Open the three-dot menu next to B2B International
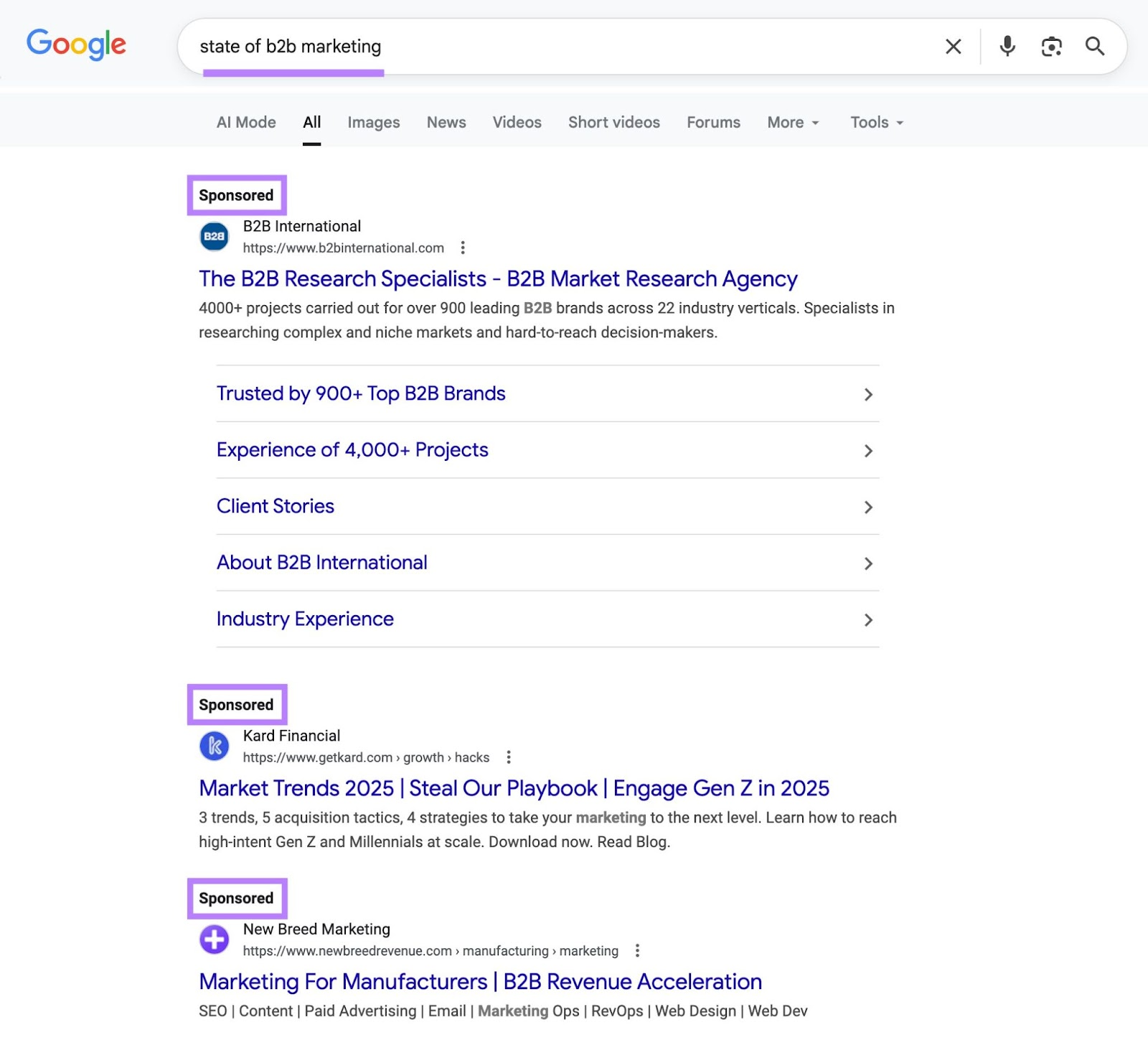Screen dimensions: 1148x1053 click(464, 248)
